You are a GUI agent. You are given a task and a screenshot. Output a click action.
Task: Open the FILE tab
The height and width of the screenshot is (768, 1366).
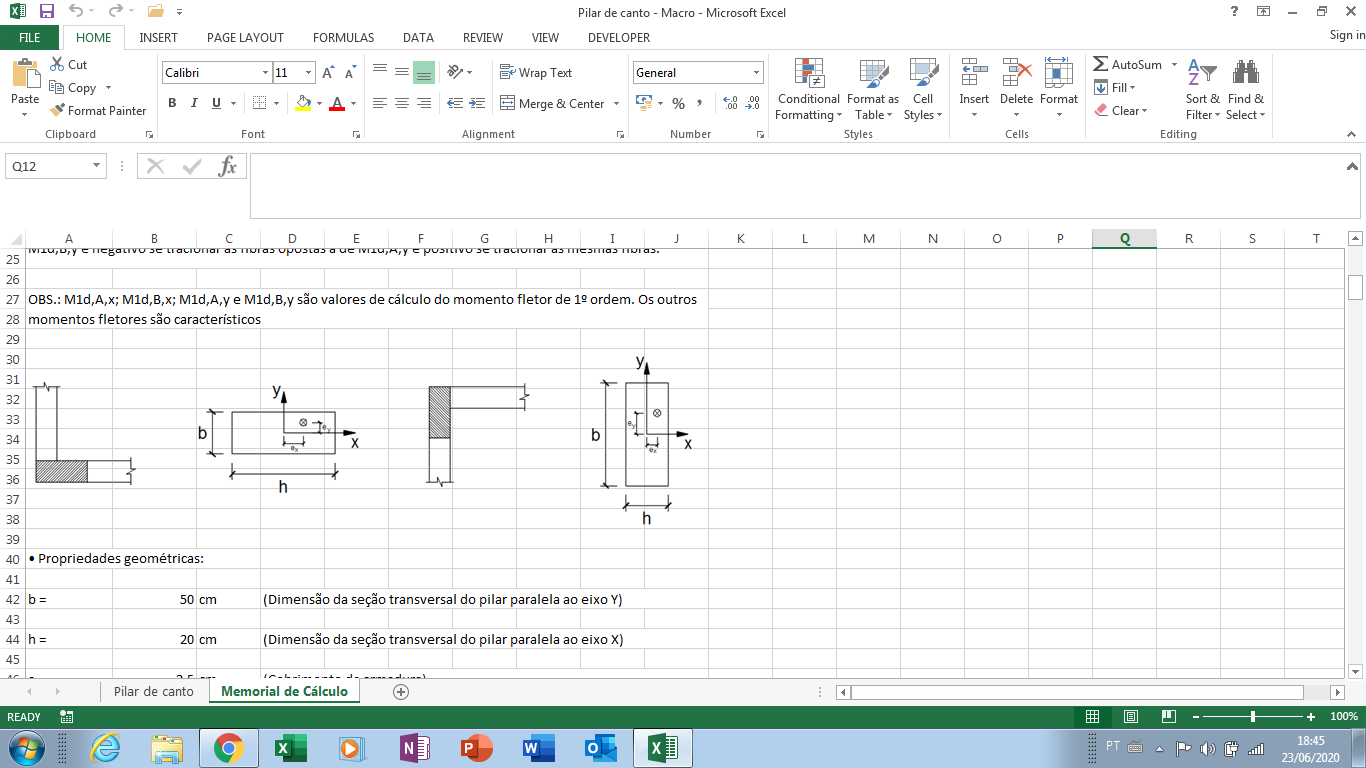tap(30, 37)
